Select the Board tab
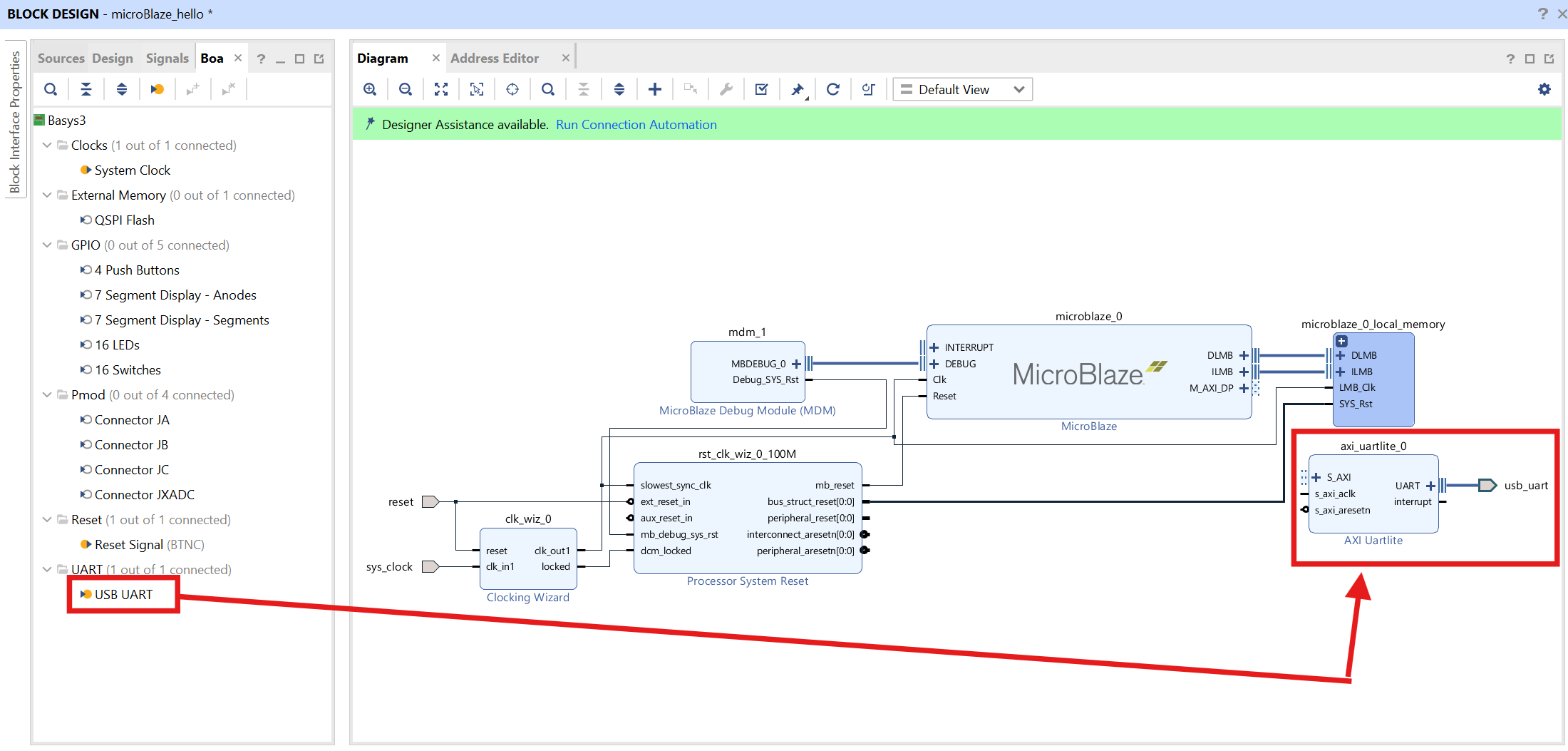 tap(212, 58)
